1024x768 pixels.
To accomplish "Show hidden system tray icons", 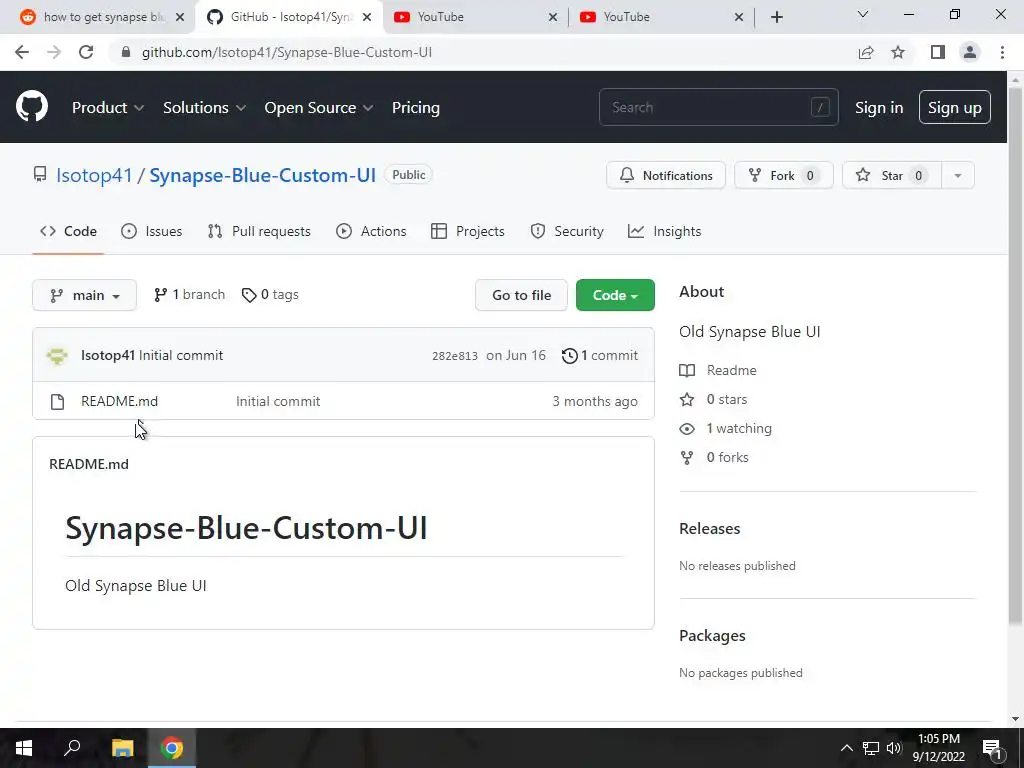I will 846,748.
